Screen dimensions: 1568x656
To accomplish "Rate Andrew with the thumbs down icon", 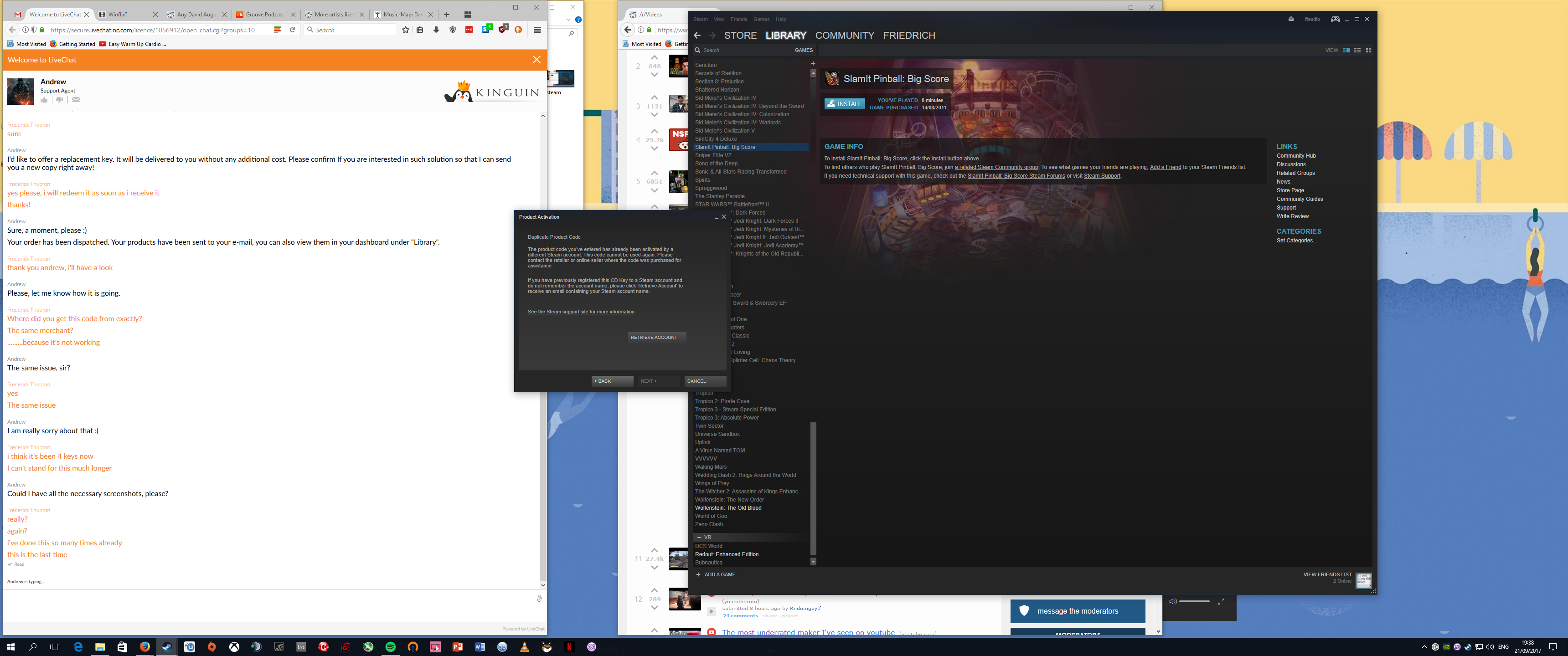I will pyautogui.click(x=60, y=100).
